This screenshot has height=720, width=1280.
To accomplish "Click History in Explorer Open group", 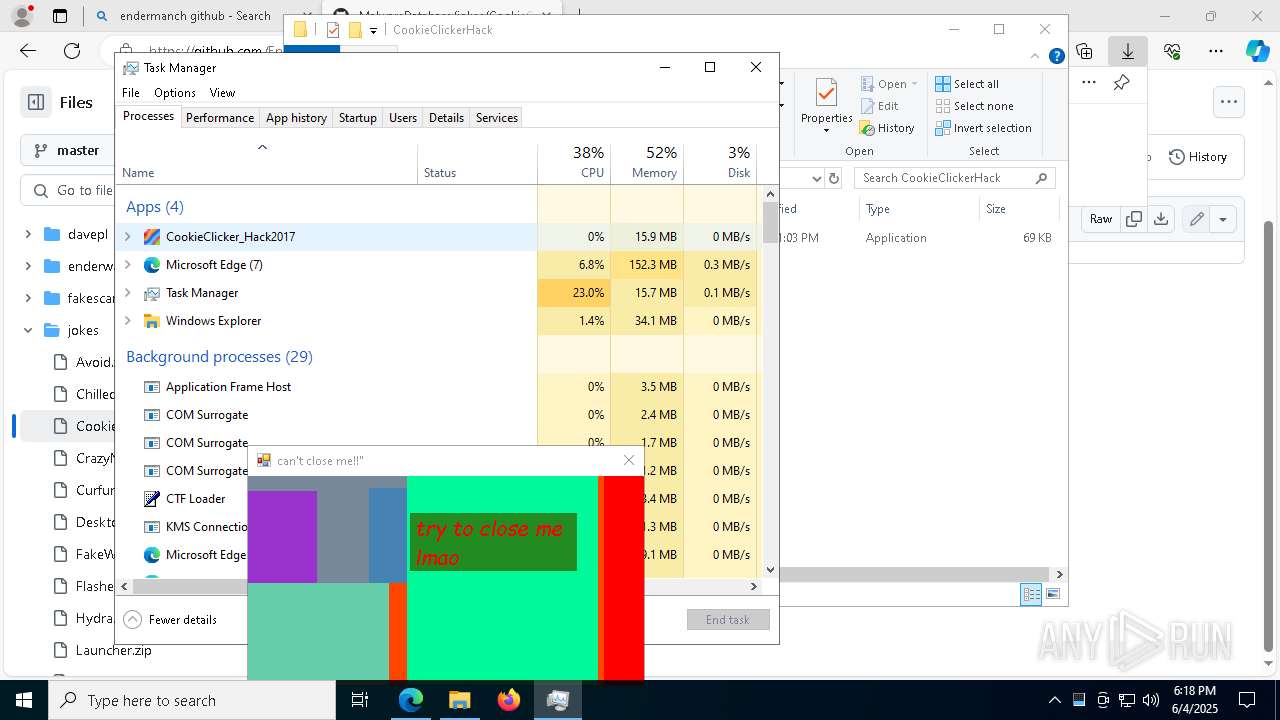I will tap(887, 128).
